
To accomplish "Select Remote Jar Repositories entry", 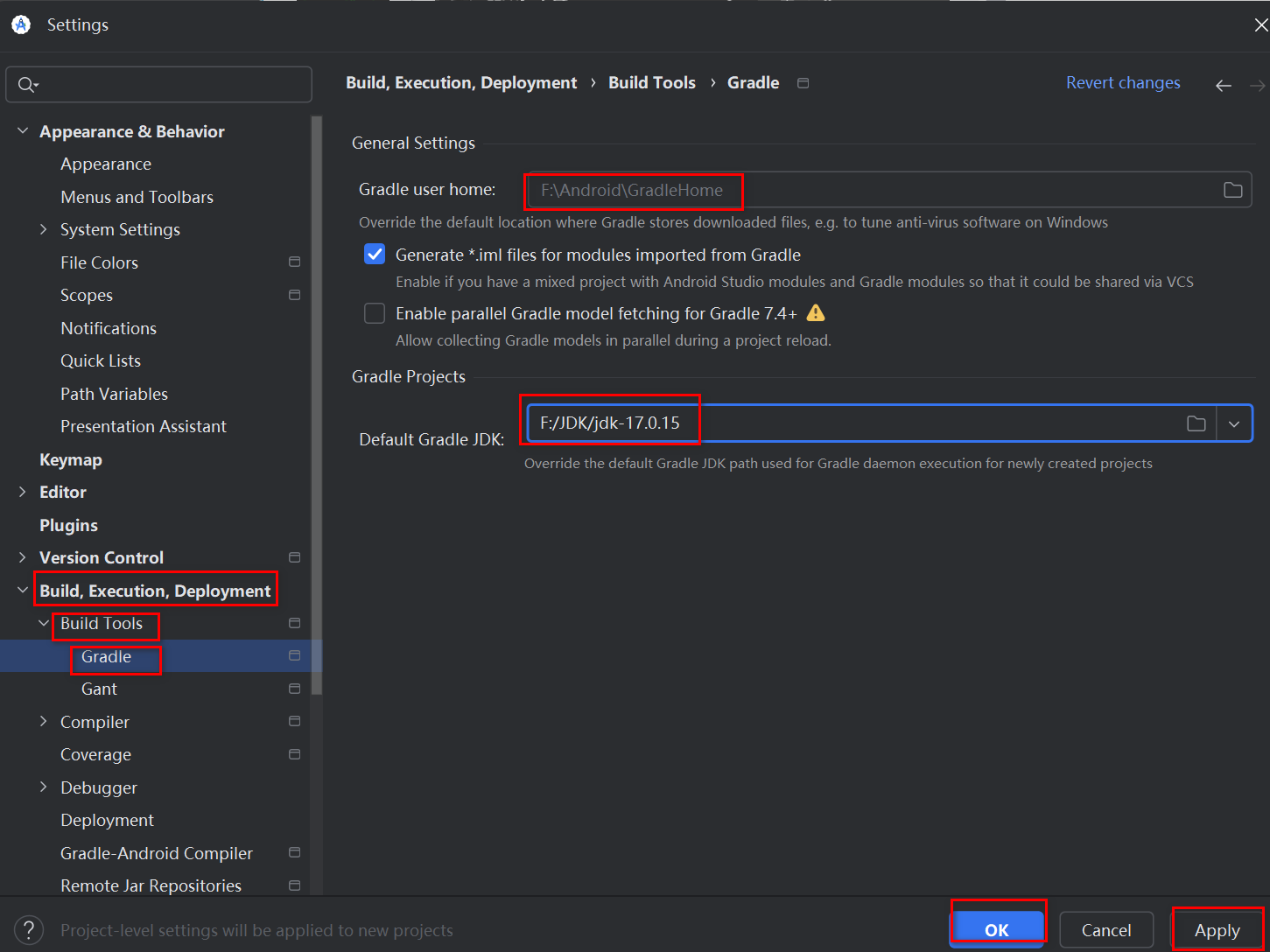I will click(151, 885).
